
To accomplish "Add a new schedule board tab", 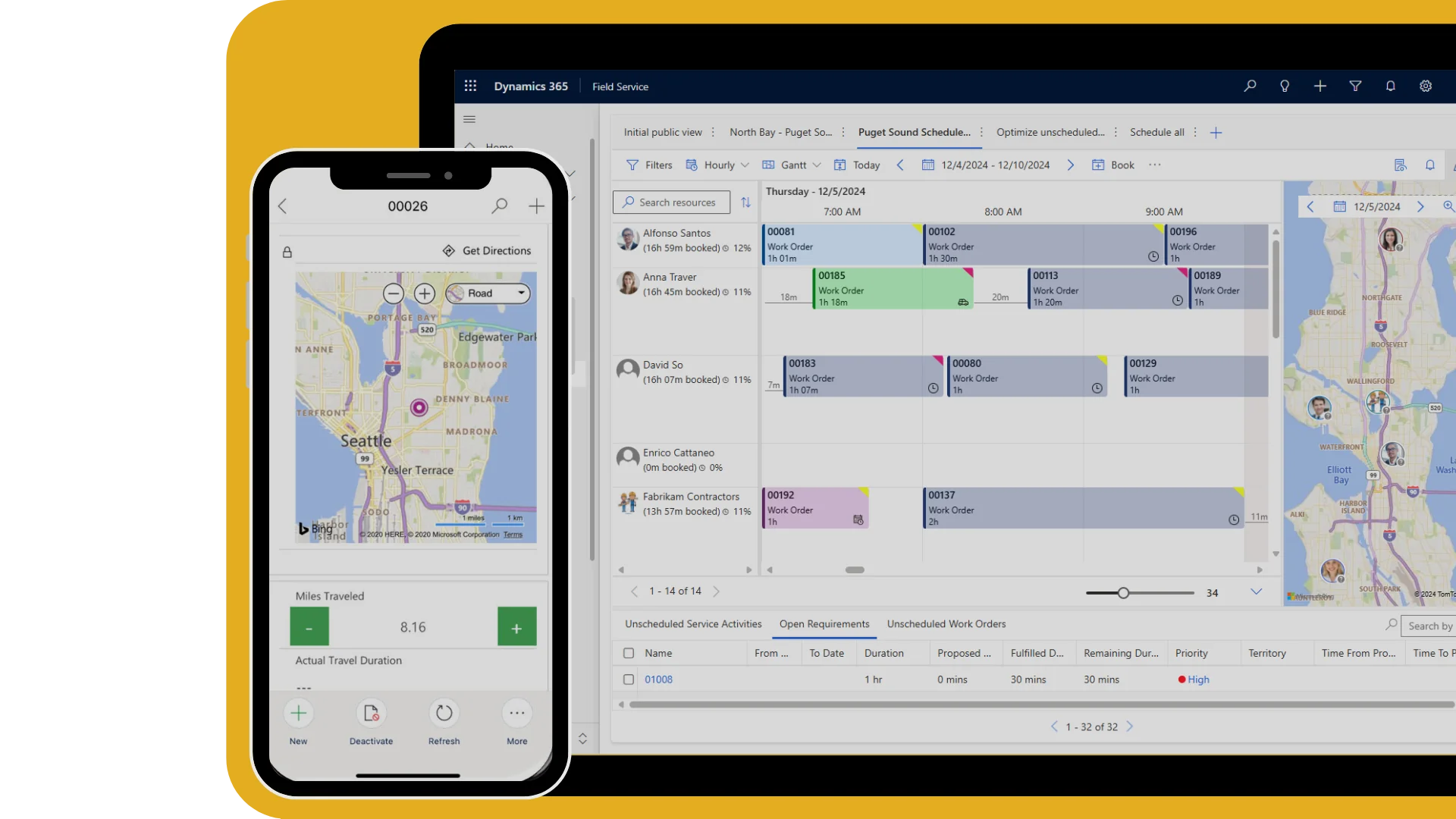I will pos(1216,133).
